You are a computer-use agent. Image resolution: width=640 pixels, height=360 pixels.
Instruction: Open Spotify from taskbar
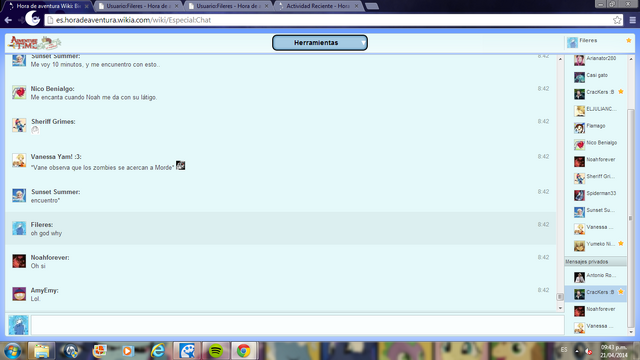click(x=216, y=351)
